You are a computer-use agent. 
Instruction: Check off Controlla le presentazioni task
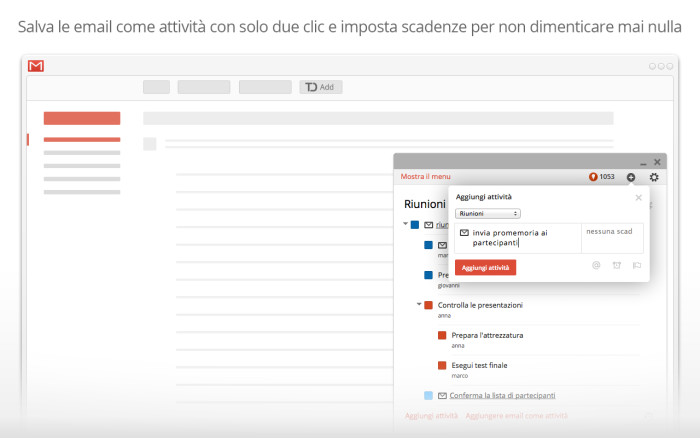[428, 305]
